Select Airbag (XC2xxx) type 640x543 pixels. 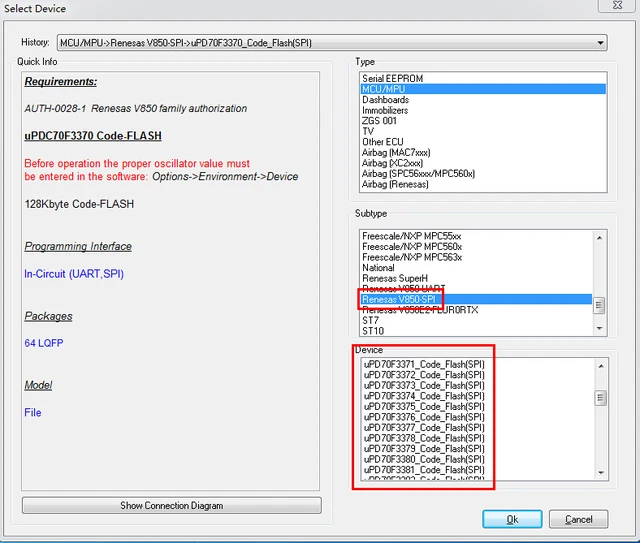coord(483,163)
